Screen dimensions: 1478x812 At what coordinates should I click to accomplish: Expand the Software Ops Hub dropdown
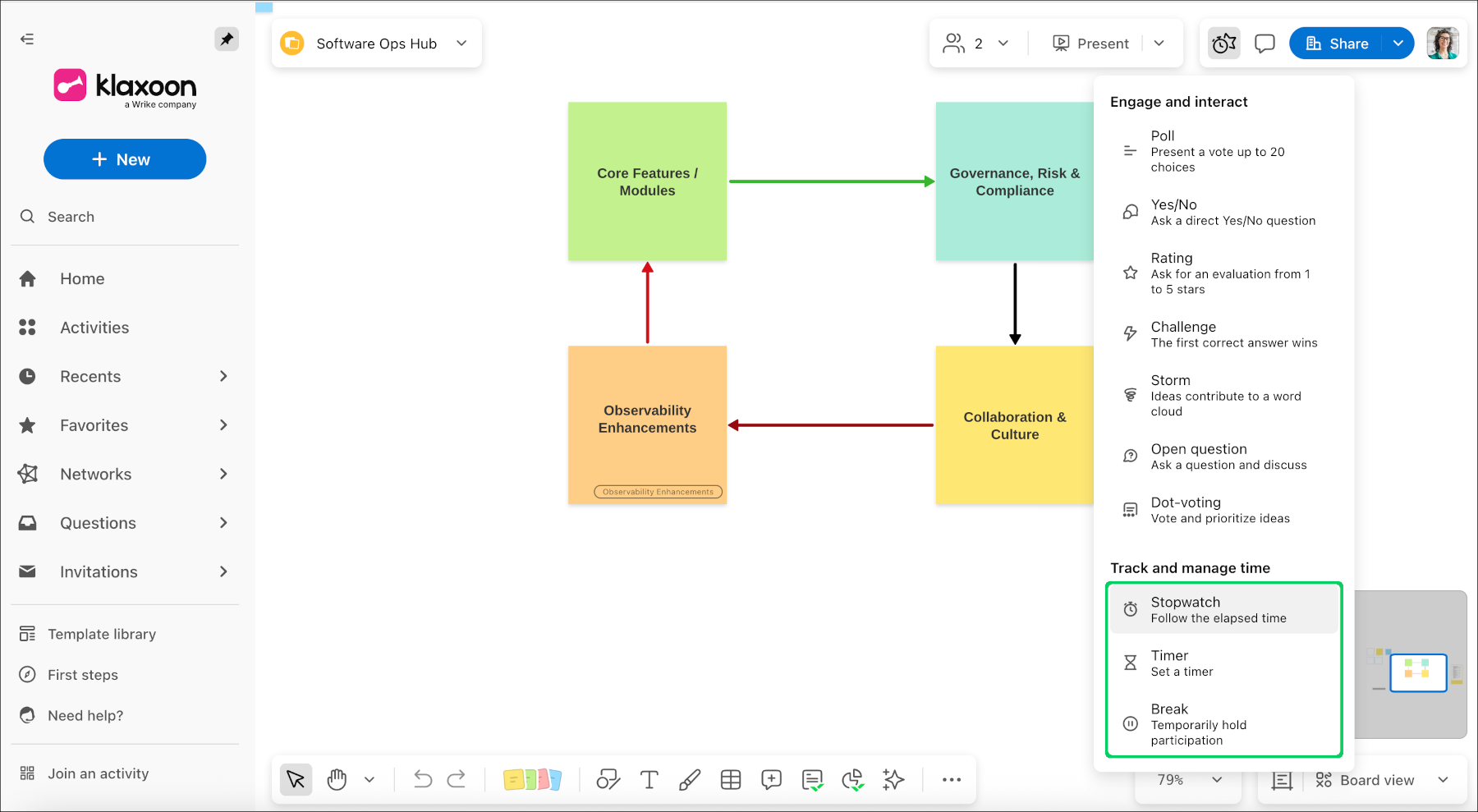point(461,44)
